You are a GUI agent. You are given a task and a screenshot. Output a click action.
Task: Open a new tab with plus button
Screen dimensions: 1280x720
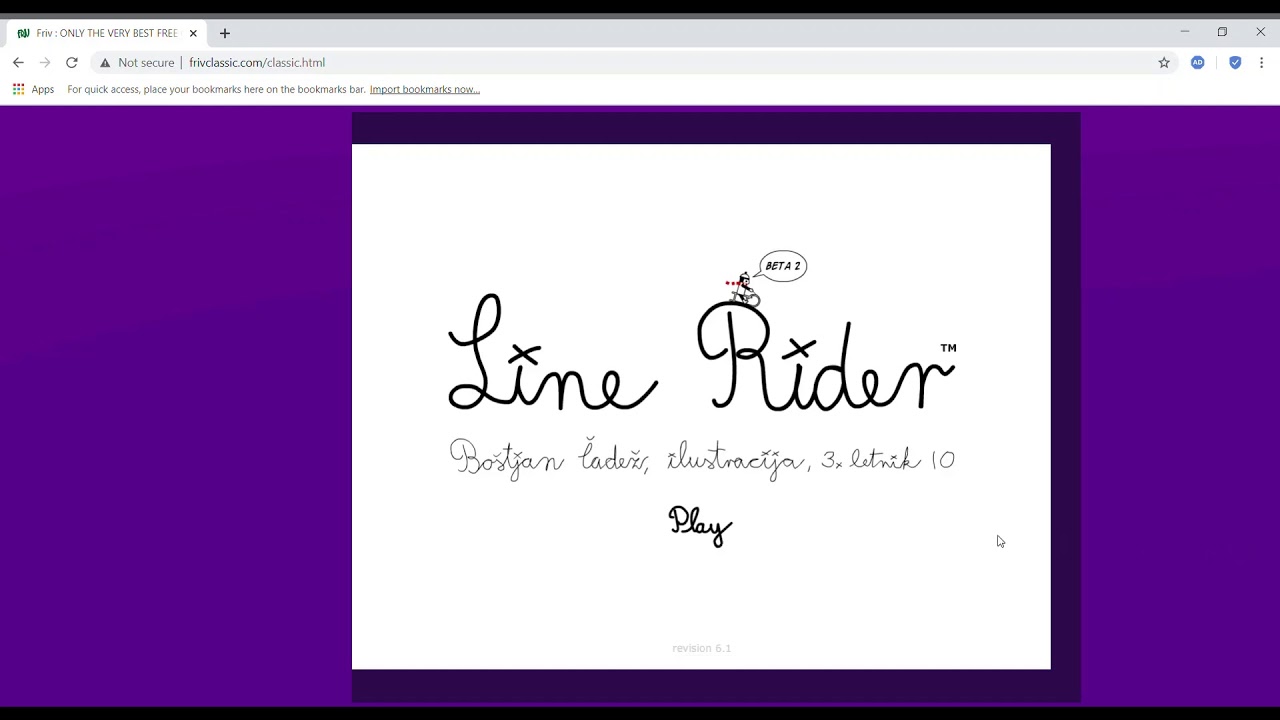(x=225, y=33)
